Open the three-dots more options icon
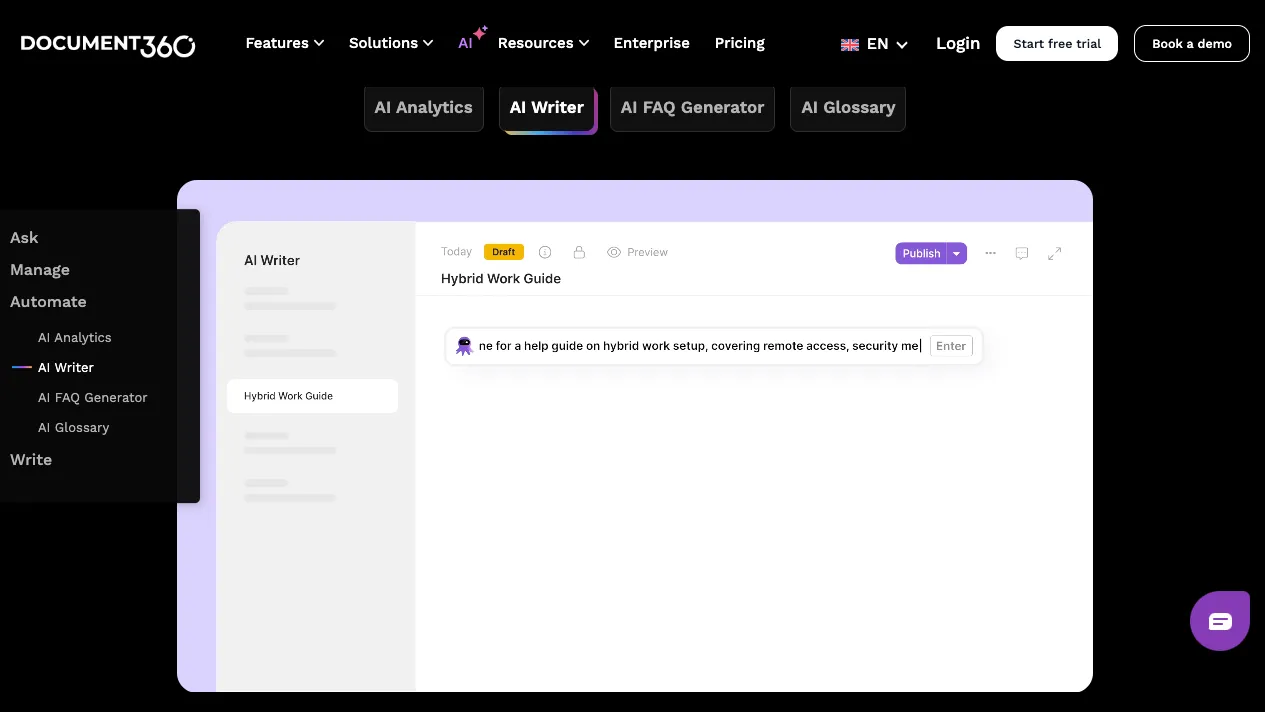Screen dimensions: 1265x712 pos(990,253)
